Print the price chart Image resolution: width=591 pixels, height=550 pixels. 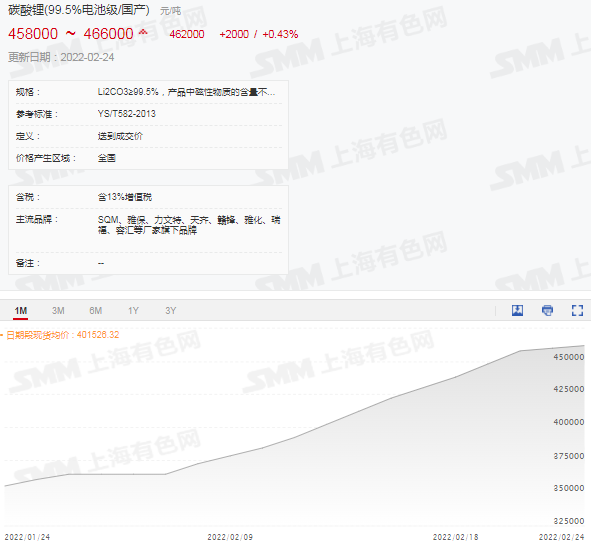click(x=547, y=310)
